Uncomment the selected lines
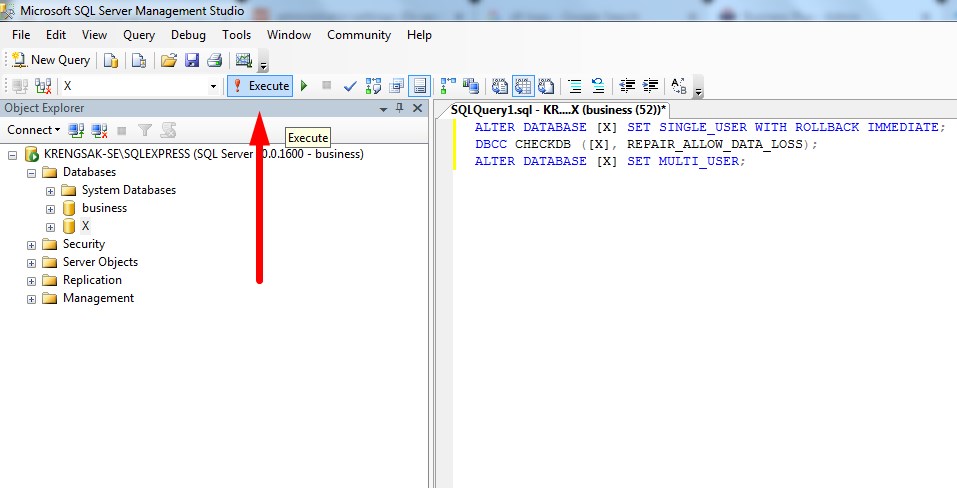The image size is (957, 488). [598, 86]
